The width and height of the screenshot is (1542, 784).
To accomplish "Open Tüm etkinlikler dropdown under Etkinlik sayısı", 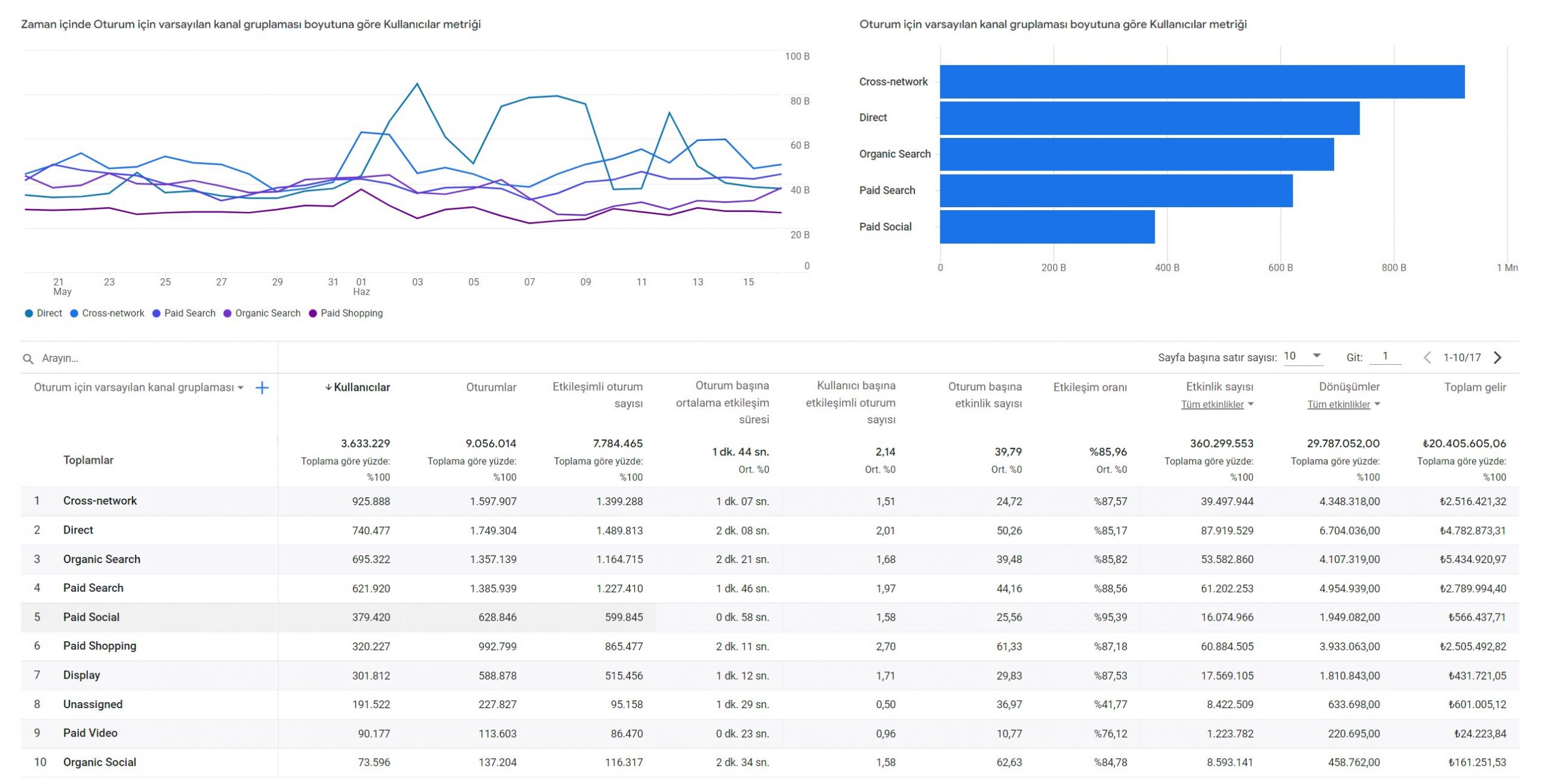I will [x=1217, y=405].
